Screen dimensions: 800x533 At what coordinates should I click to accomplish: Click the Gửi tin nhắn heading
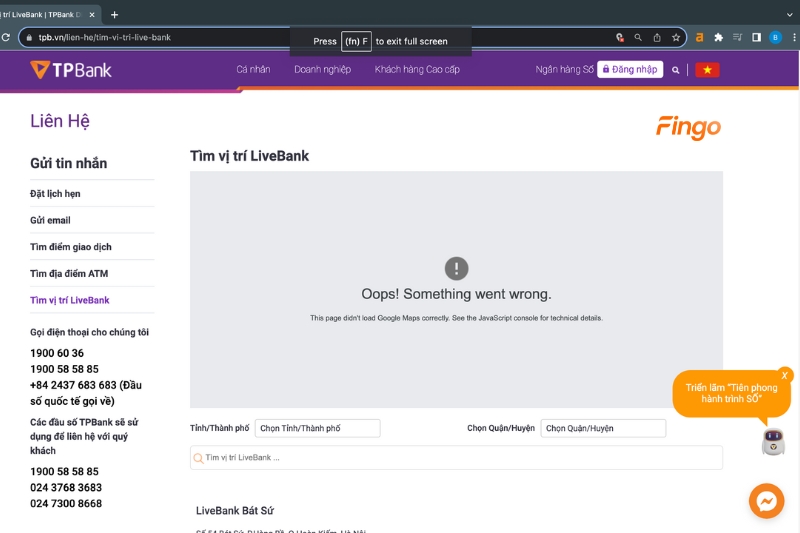pos(68,163)
